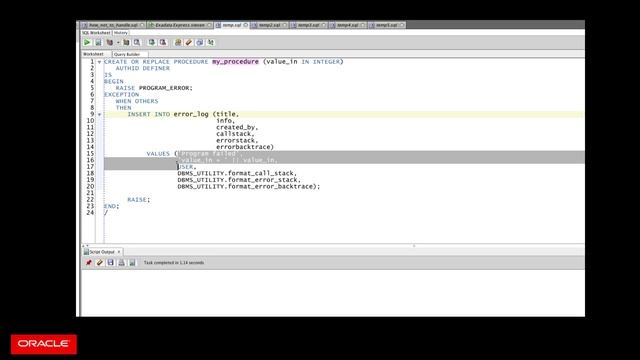640x360 pixels.
Task: Close the temp5.sql tab
Action: pos(402,25)
